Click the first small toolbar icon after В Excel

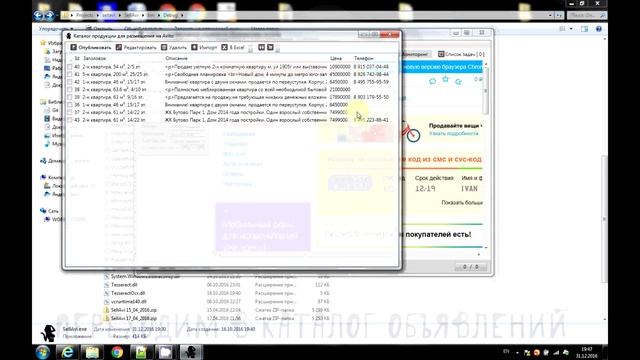[x=262, y=47]
